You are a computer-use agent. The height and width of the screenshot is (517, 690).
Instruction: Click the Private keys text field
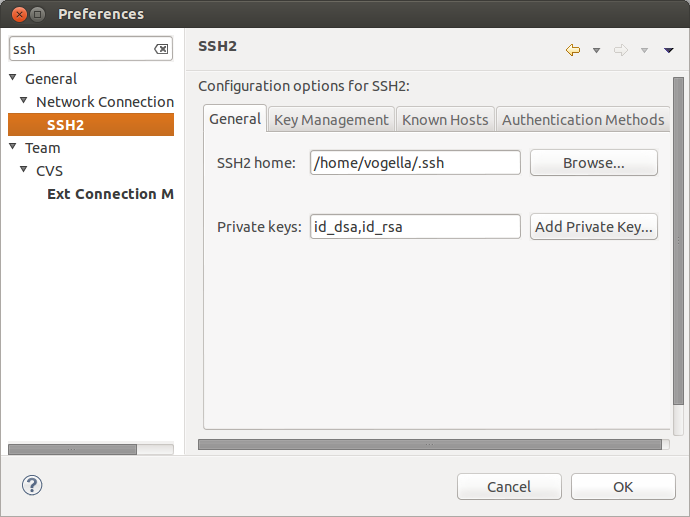coord(415,227)
